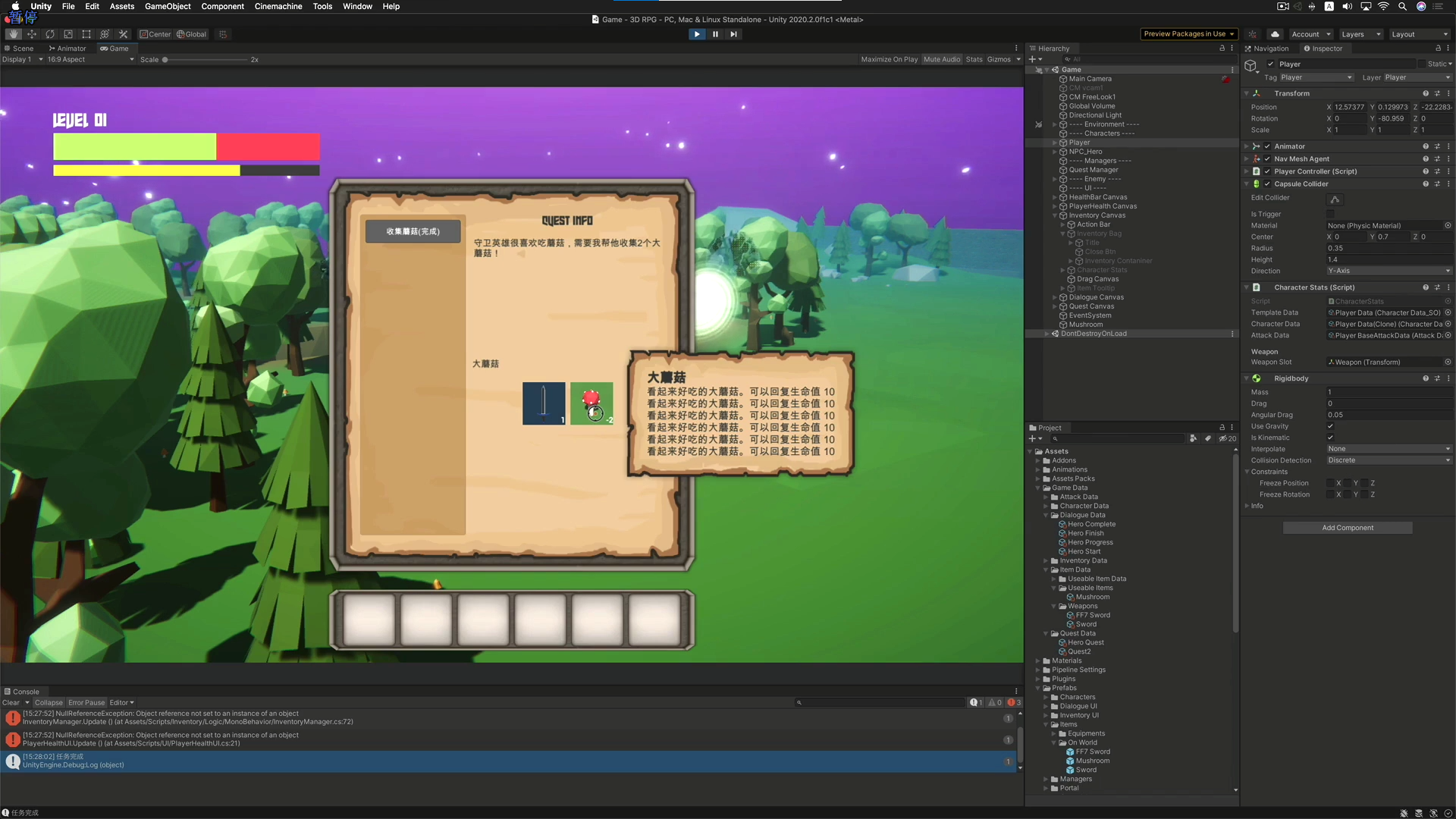This screenshot has height=819, width=1456.
Task: Select Hero Quest asset in Project
Action: click(1085, 642)
